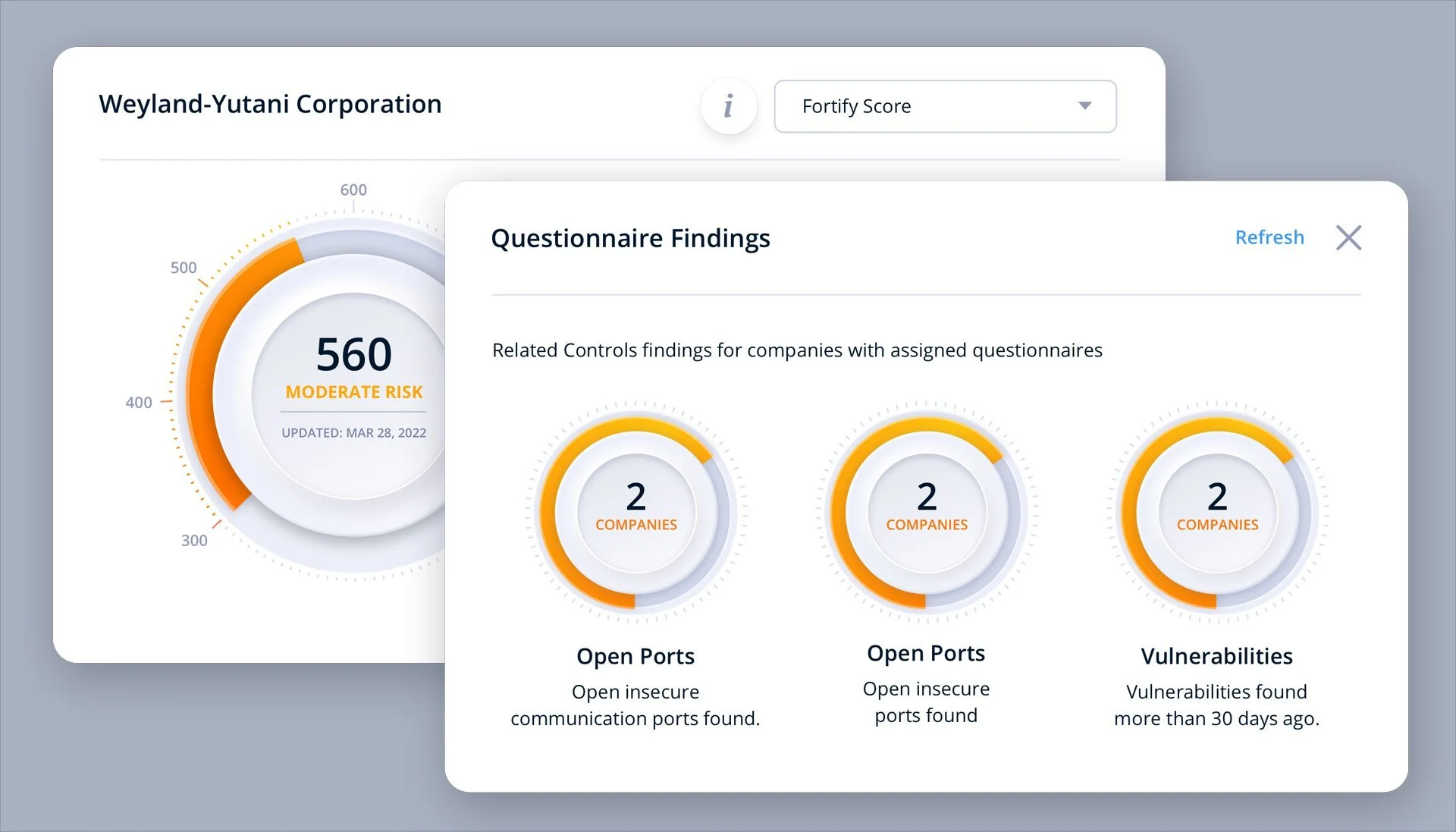Click the Weyland-Yutani Corporation title
The image size is (1456, 832).
270,104
